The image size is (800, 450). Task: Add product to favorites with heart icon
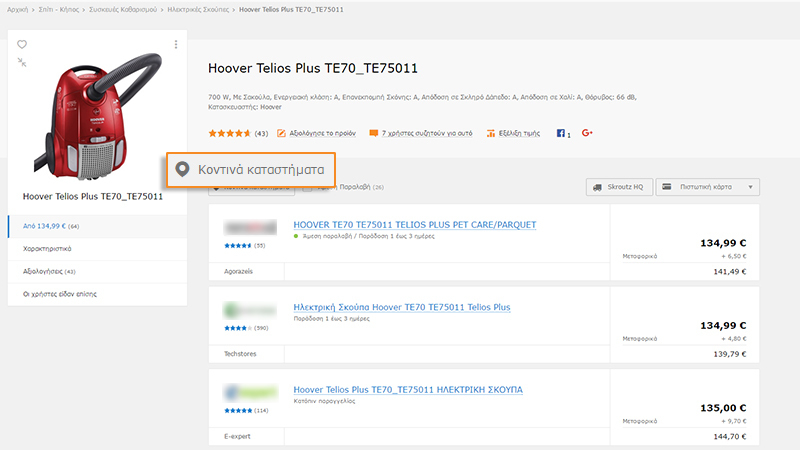(x=22, y=44)
